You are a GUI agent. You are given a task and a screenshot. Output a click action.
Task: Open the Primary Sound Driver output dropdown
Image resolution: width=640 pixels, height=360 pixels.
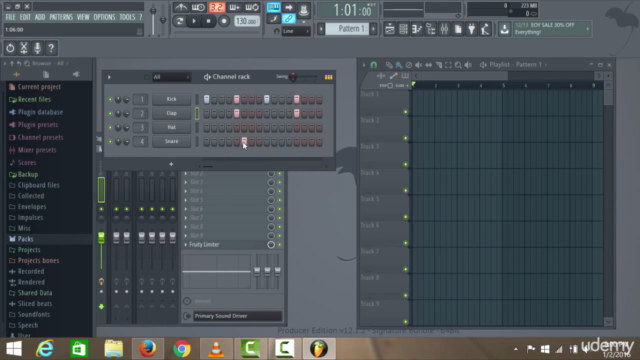(x=237, y=316)
